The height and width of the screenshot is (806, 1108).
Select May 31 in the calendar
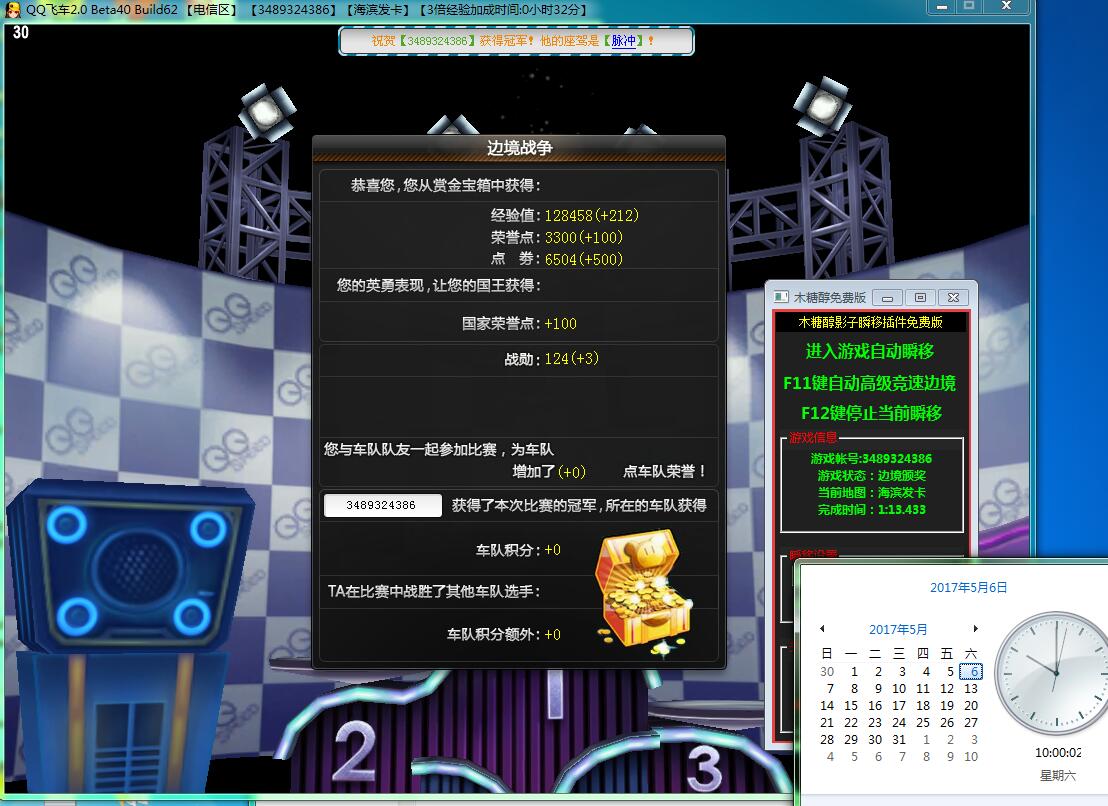[x=899, y=740]
